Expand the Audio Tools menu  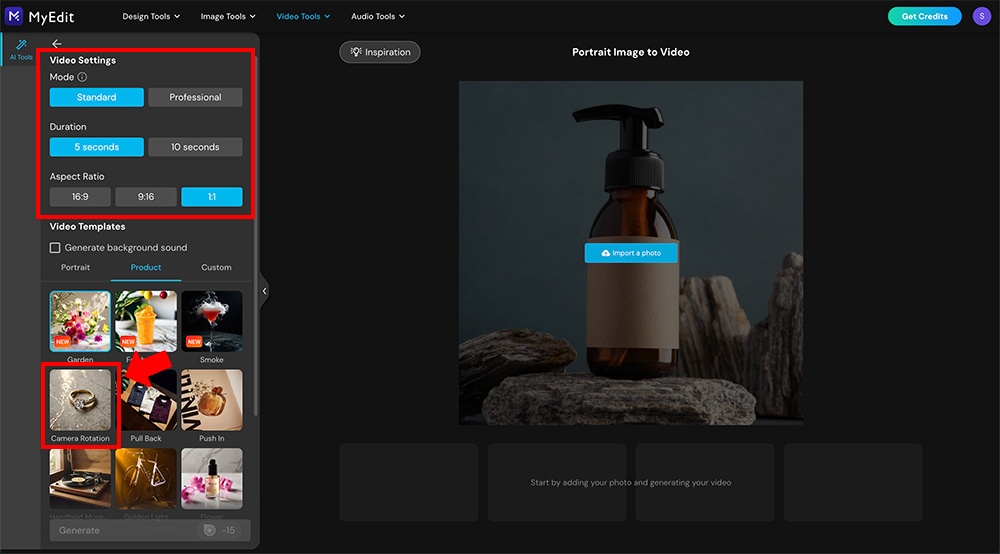point(378,17)
